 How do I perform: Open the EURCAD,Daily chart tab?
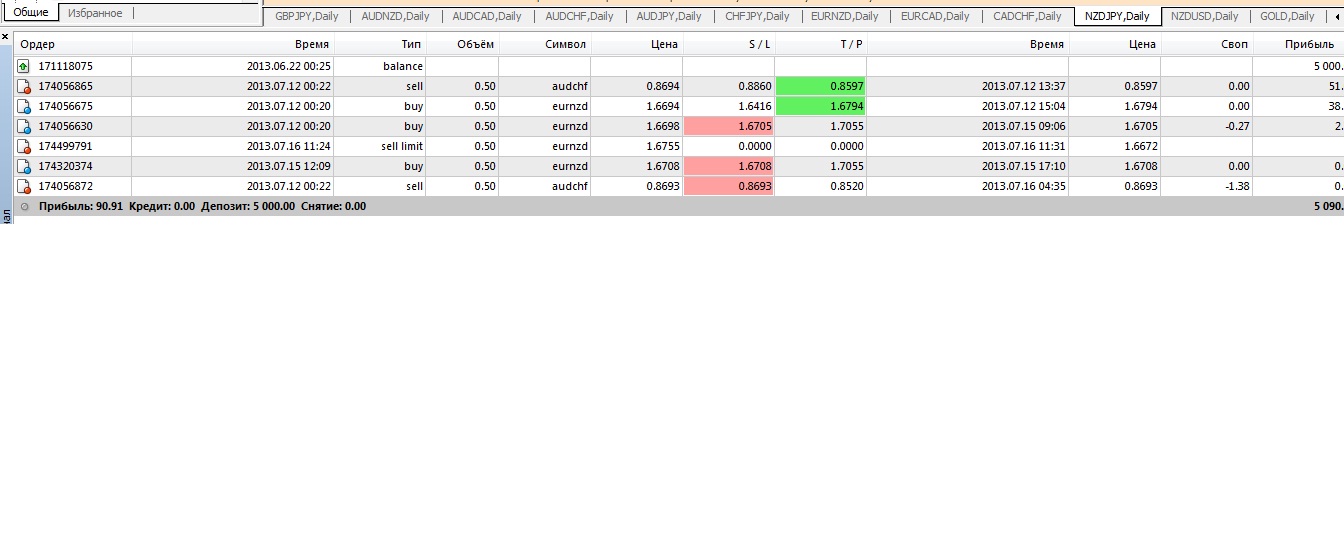click(935, 16)
